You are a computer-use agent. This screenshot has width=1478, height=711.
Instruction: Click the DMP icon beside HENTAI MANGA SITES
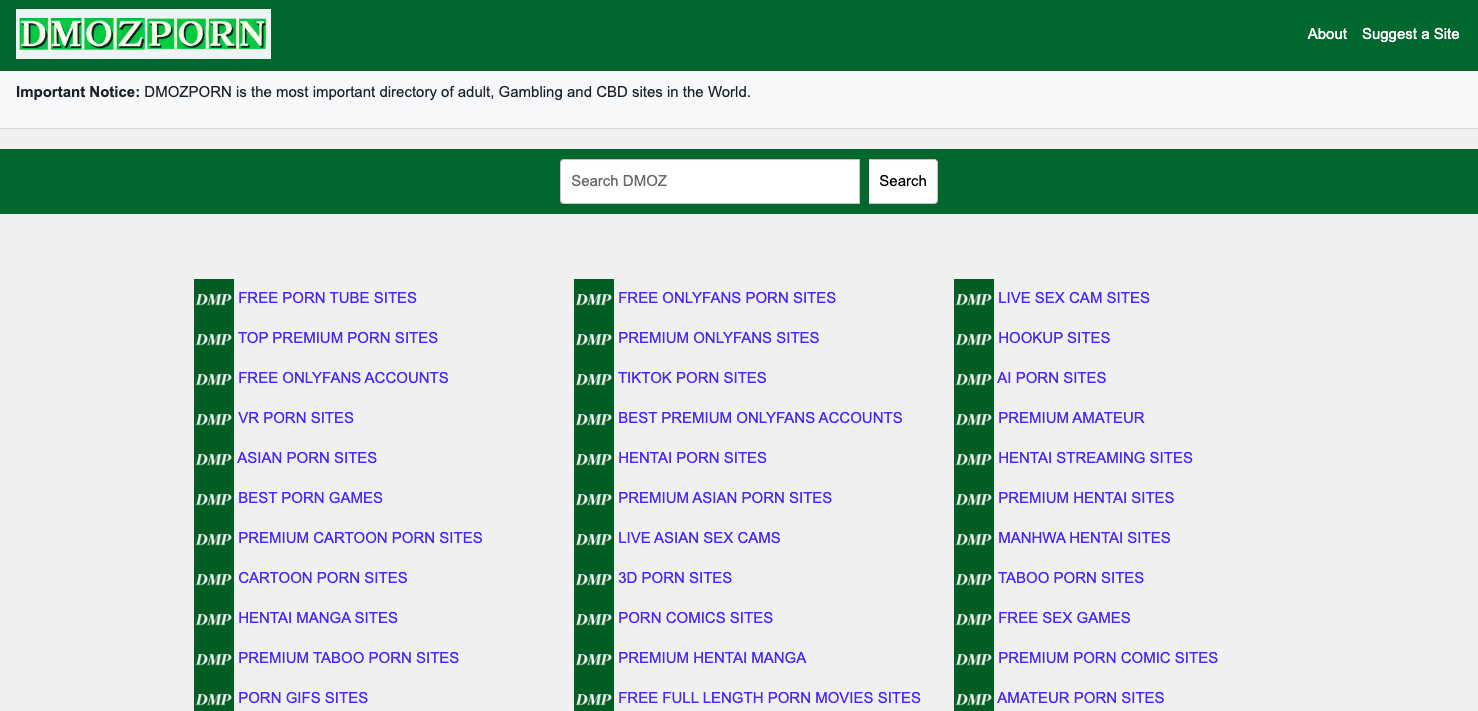[x=213, y=618]
